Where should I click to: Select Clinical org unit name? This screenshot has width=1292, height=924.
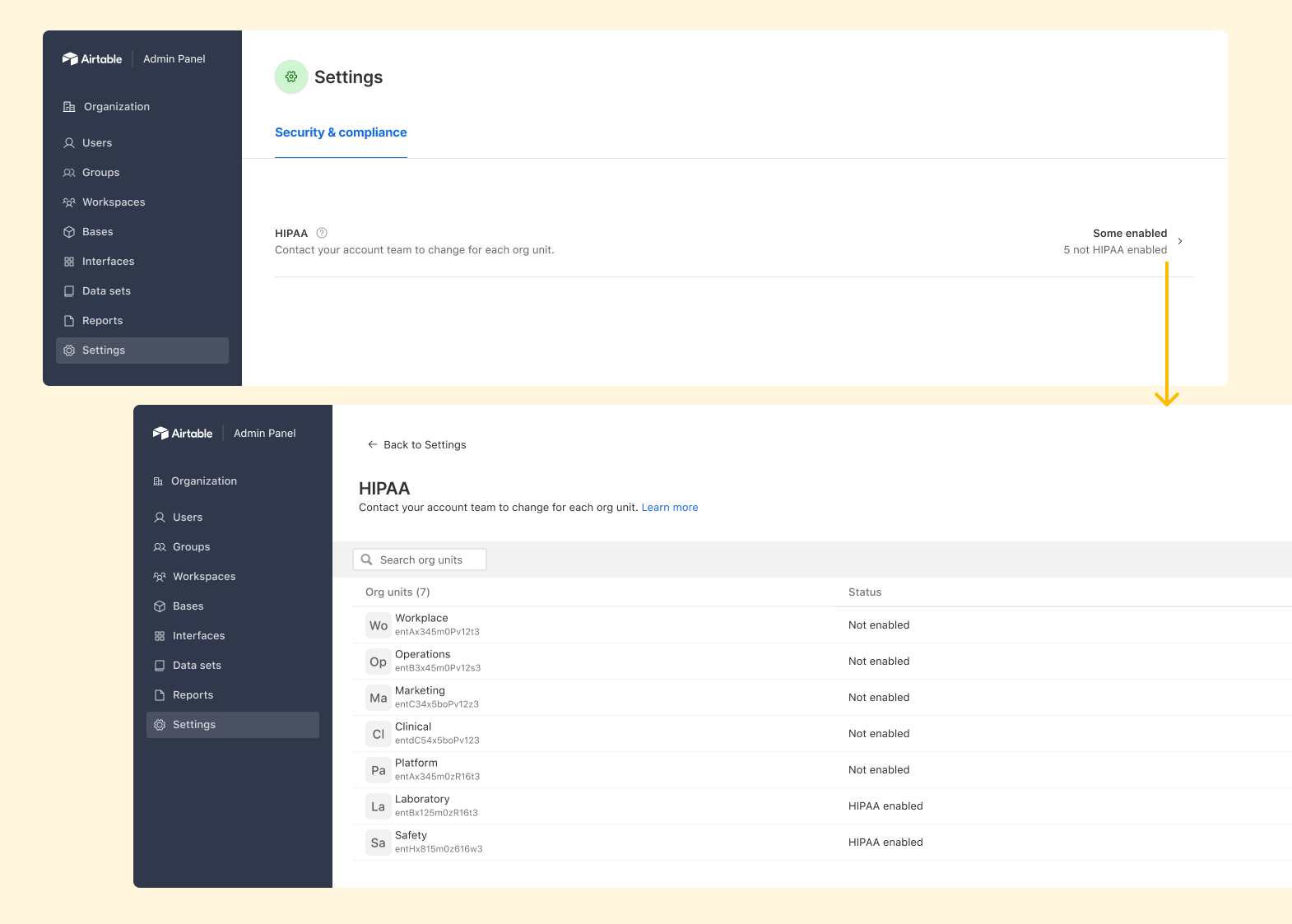point(413,727)
